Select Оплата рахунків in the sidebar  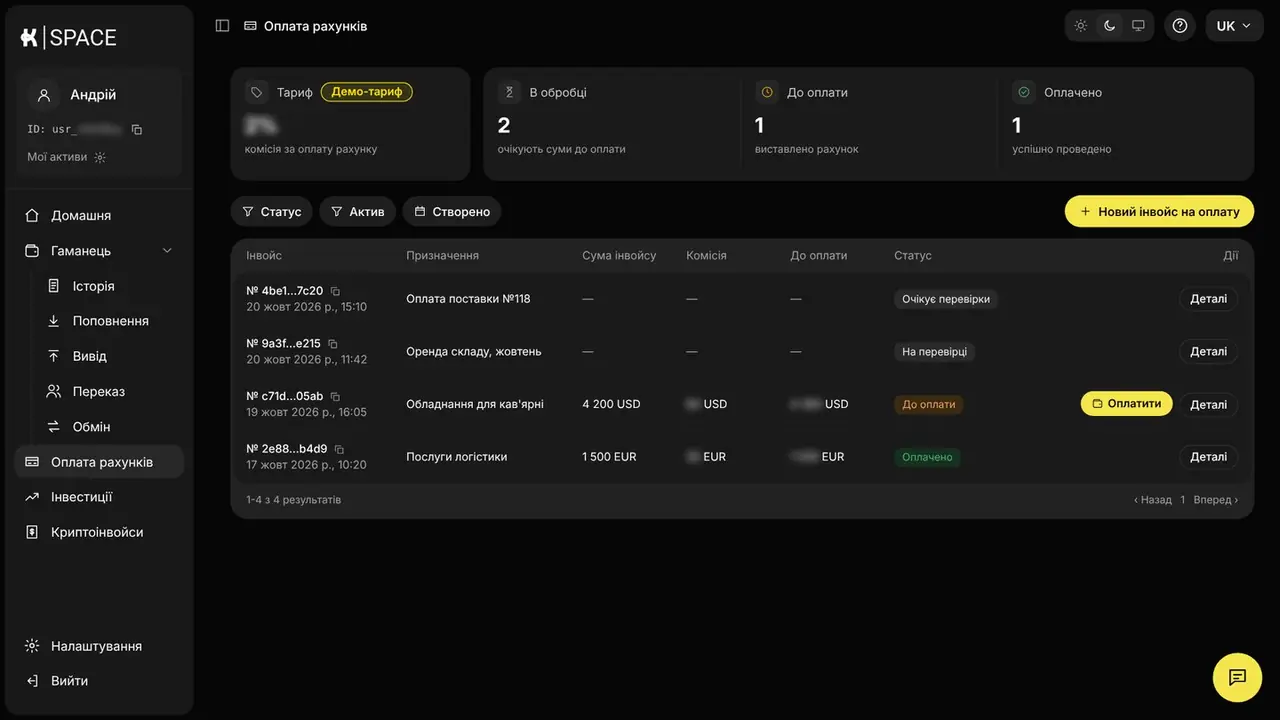[x=99, y=462]
